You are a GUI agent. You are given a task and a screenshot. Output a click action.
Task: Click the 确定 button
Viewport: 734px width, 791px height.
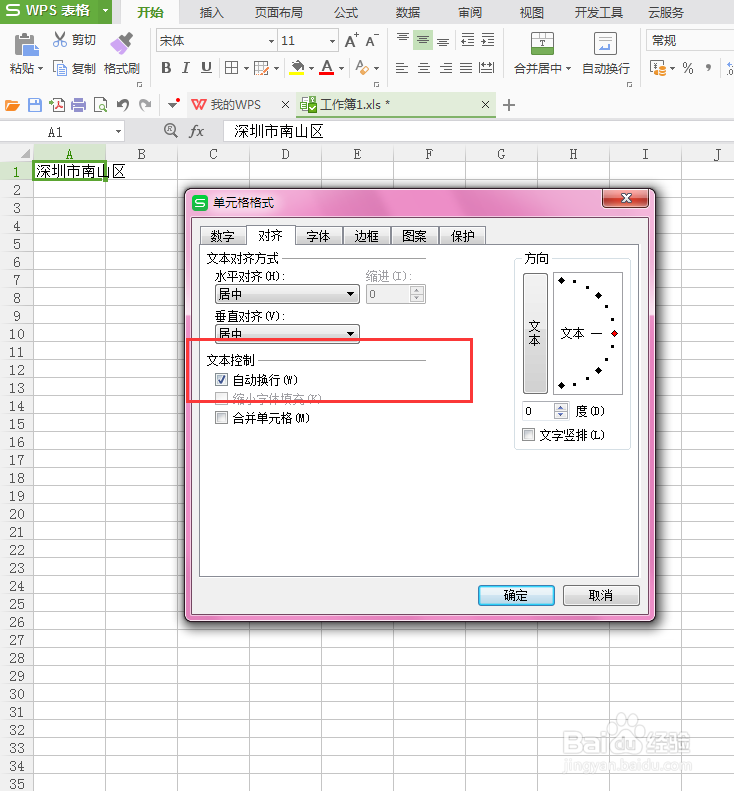516,595
